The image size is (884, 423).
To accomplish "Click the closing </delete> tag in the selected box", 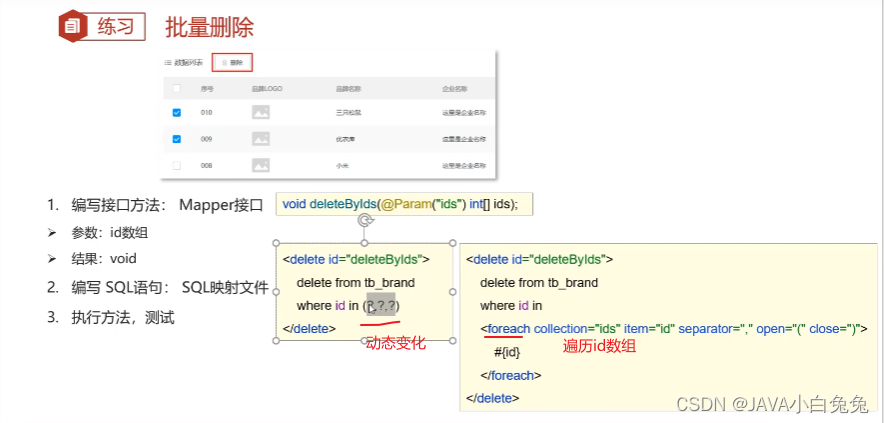I will pyautogui.click(x=309, y=329).
